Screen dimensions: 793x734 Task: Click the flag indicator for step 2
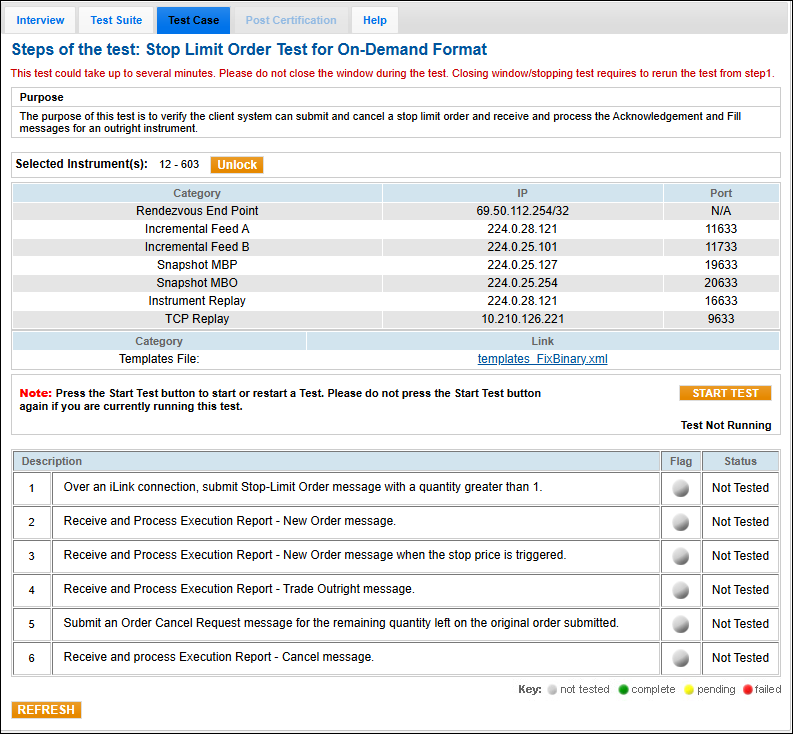(680, 522)
